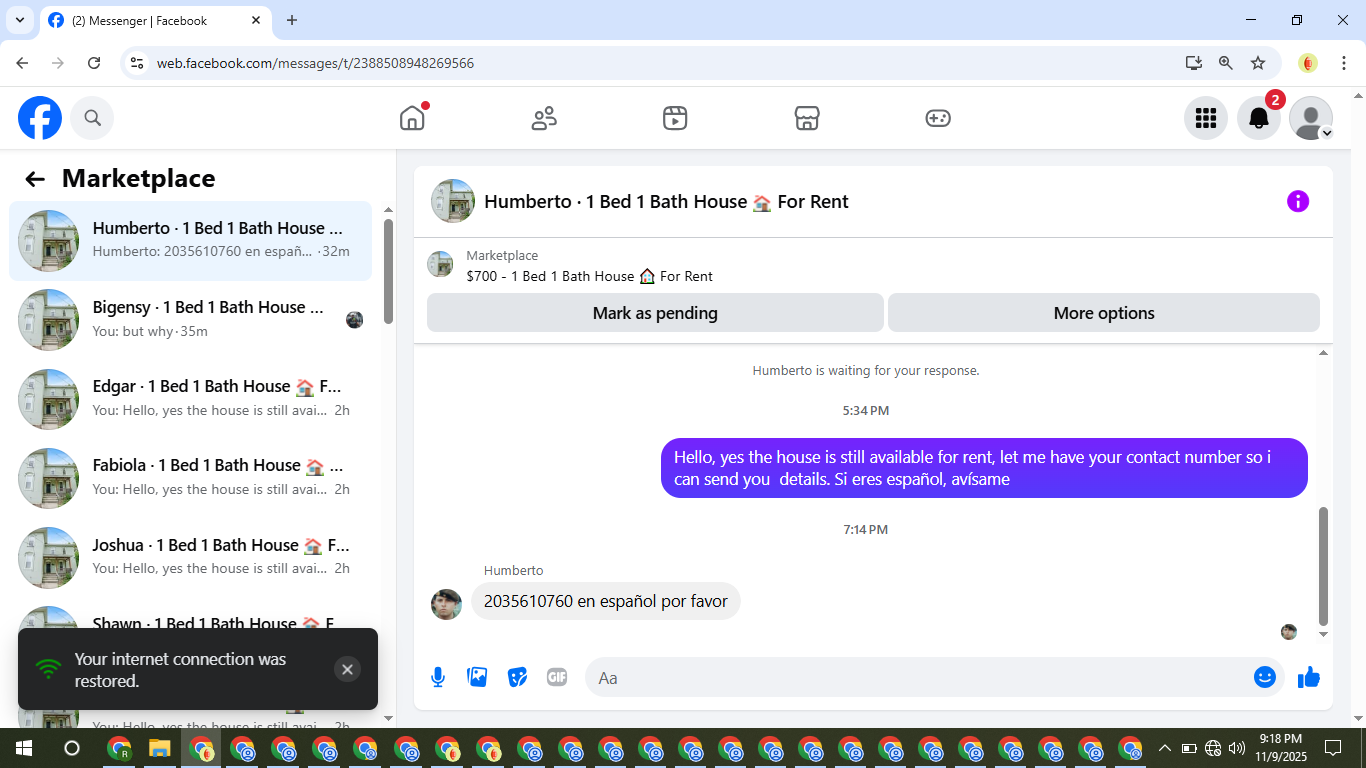
Task: Send a thumbs-up like
Action: 1309,677
